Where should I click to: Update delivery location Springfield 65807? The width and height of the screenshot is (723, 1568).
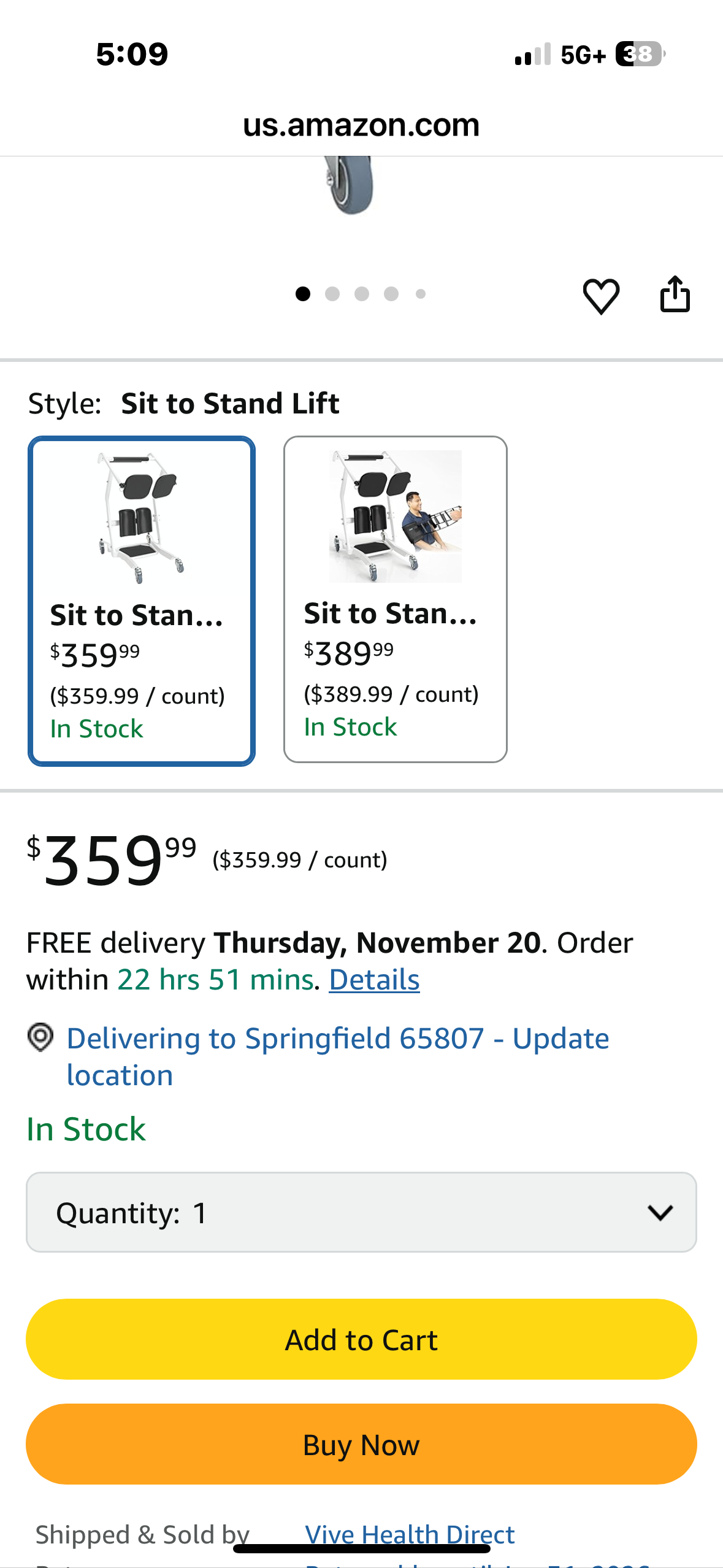[x=337, y=1056]
